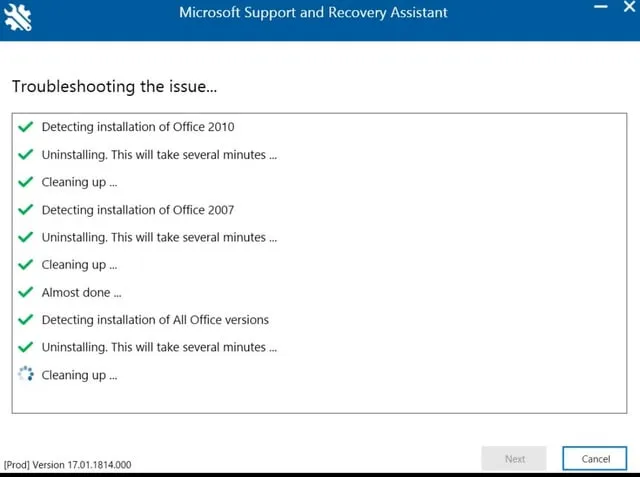Viewport: 640px width, 477px height.
Task: Click the in-progress "Cleaning up ..." text beside spinner
Action: (x=79, y=375)
